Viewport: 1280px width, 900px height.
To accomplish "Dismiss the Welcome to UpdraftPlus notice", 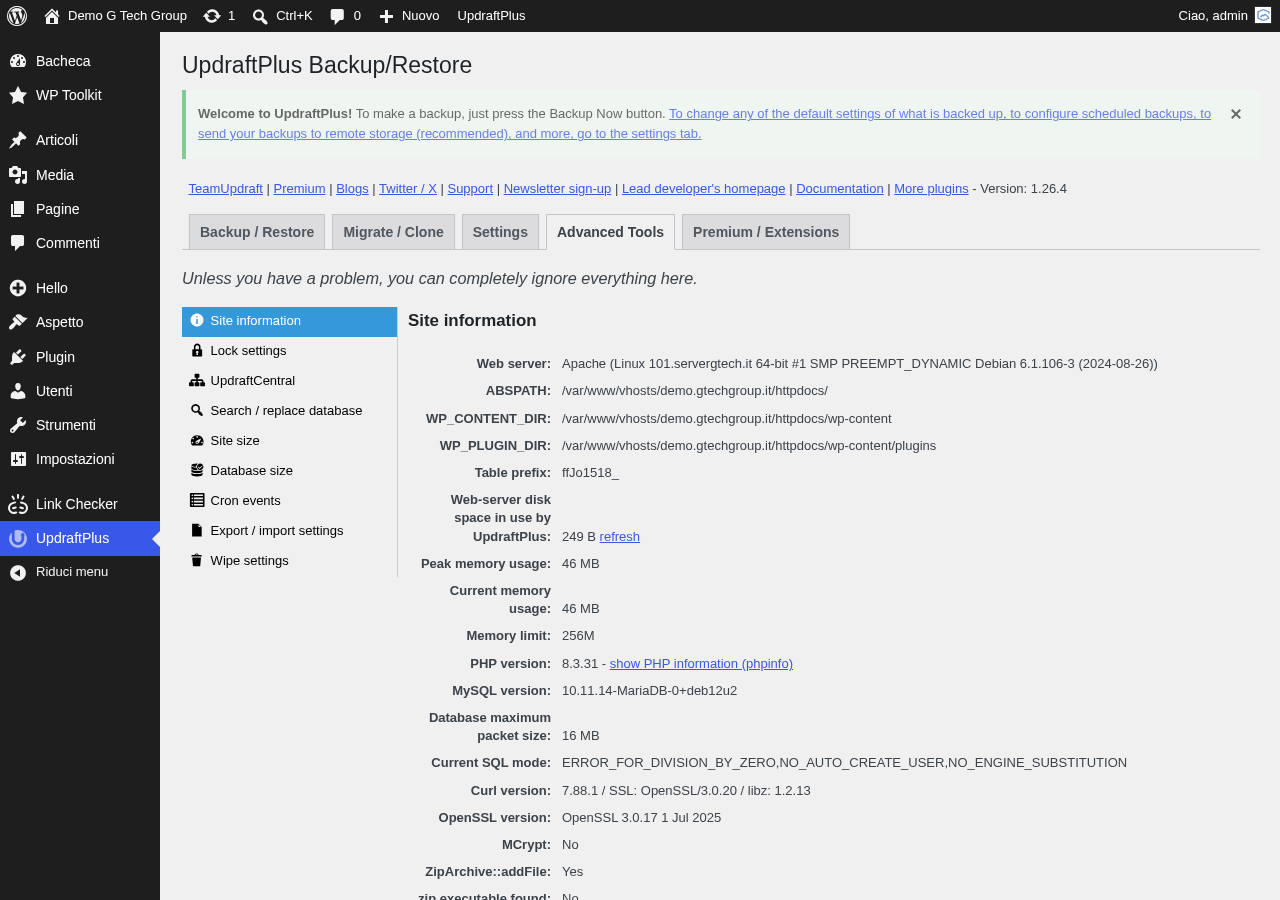I will (1236, 114).
